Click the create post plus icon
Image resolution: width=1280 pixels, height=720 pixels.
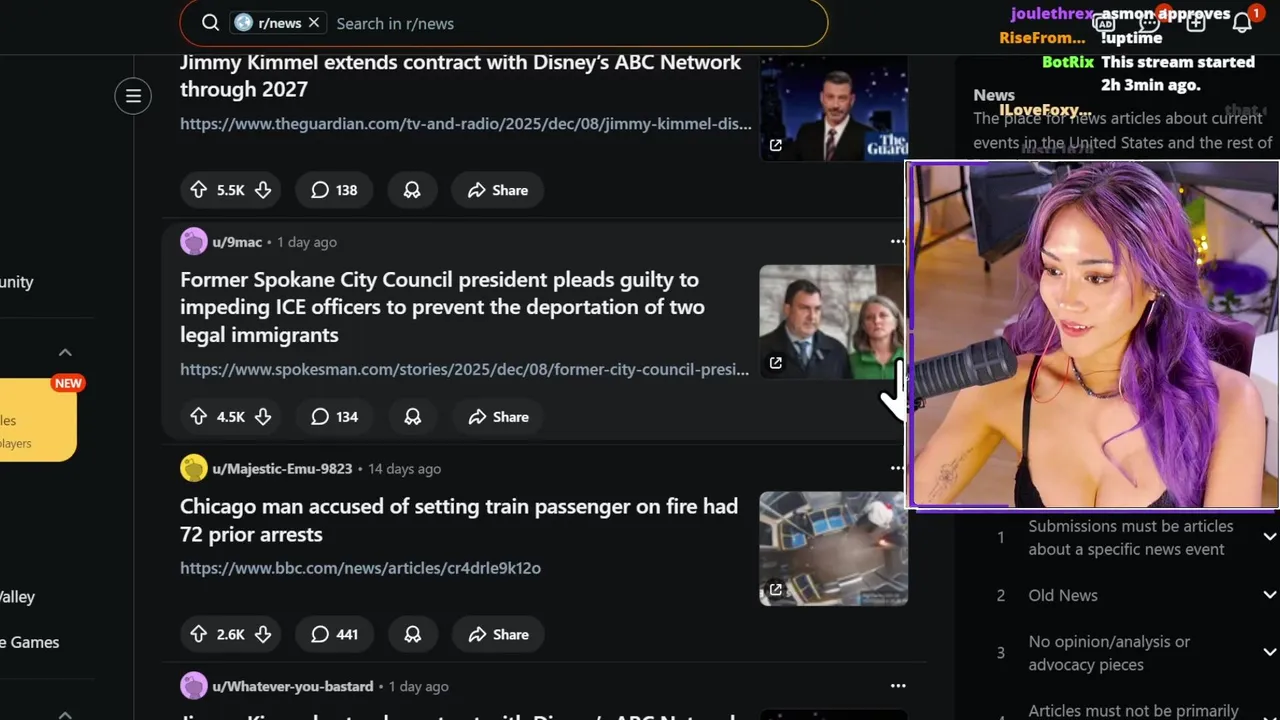pyautogui.click(x=1195, y=23)
